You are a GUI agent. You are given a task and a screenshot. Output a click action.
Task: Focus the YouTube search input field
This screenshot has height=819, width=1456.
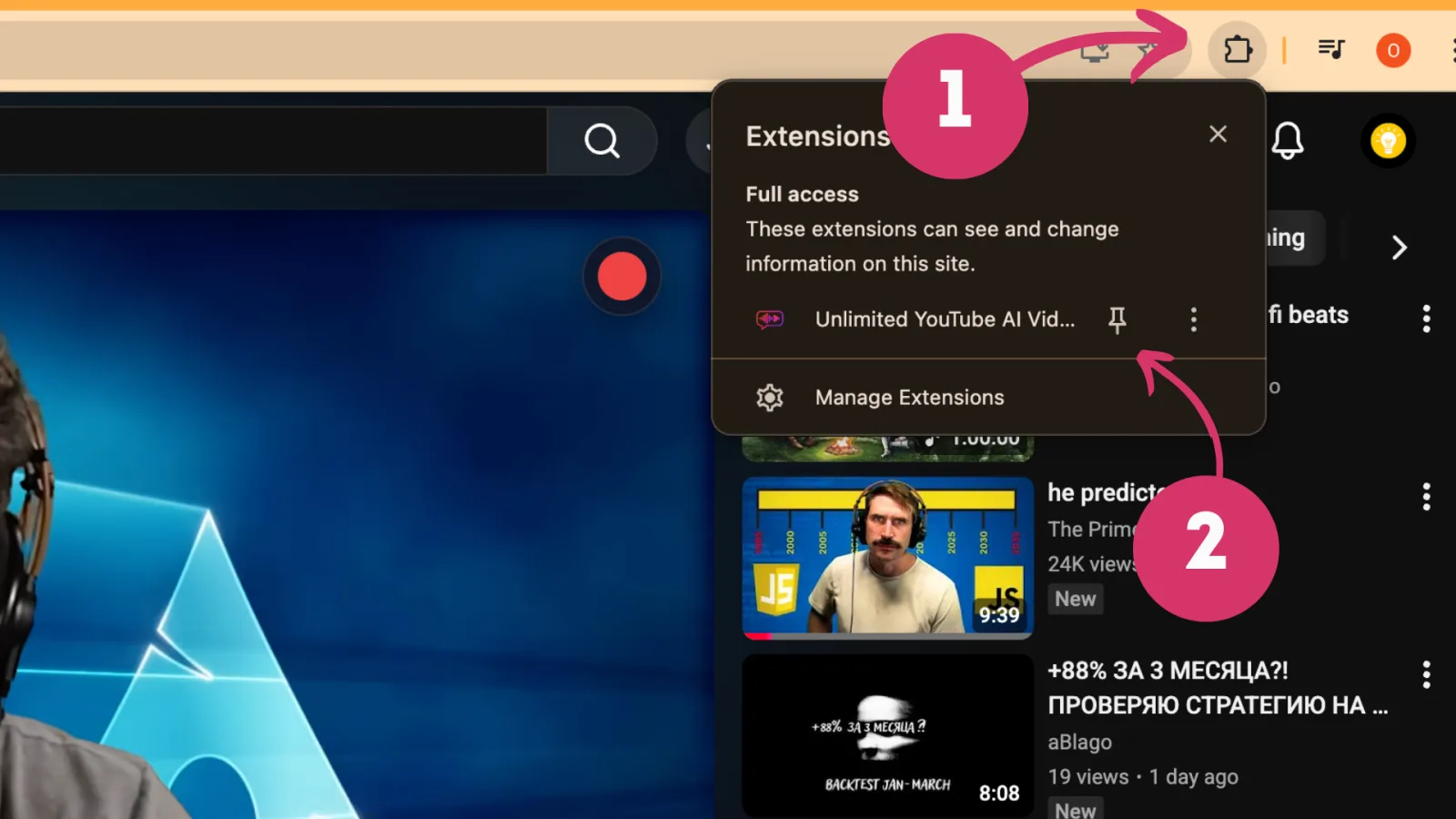pos(273,141)
